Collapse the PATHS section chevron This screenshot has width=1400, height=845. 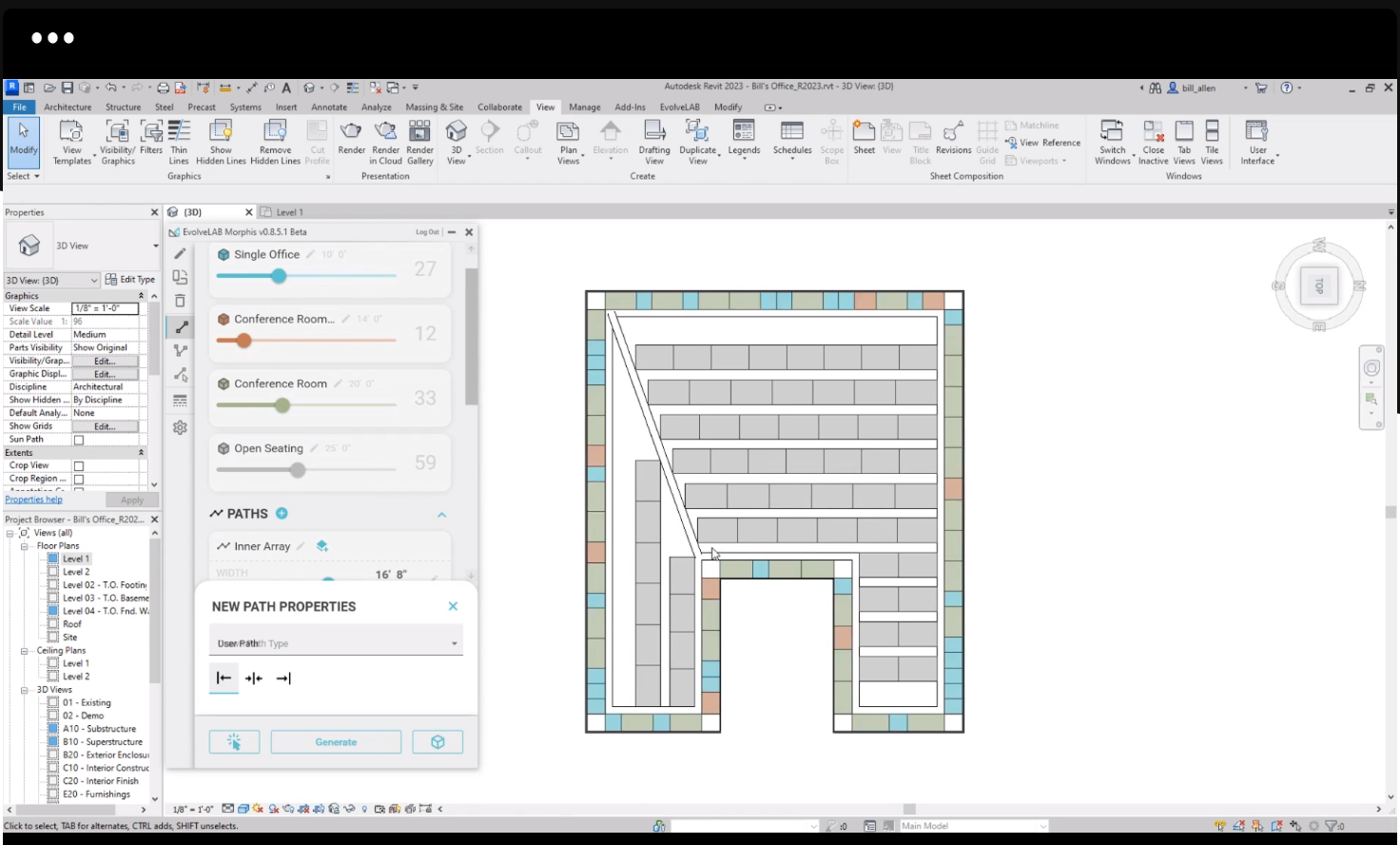[441, 515]
